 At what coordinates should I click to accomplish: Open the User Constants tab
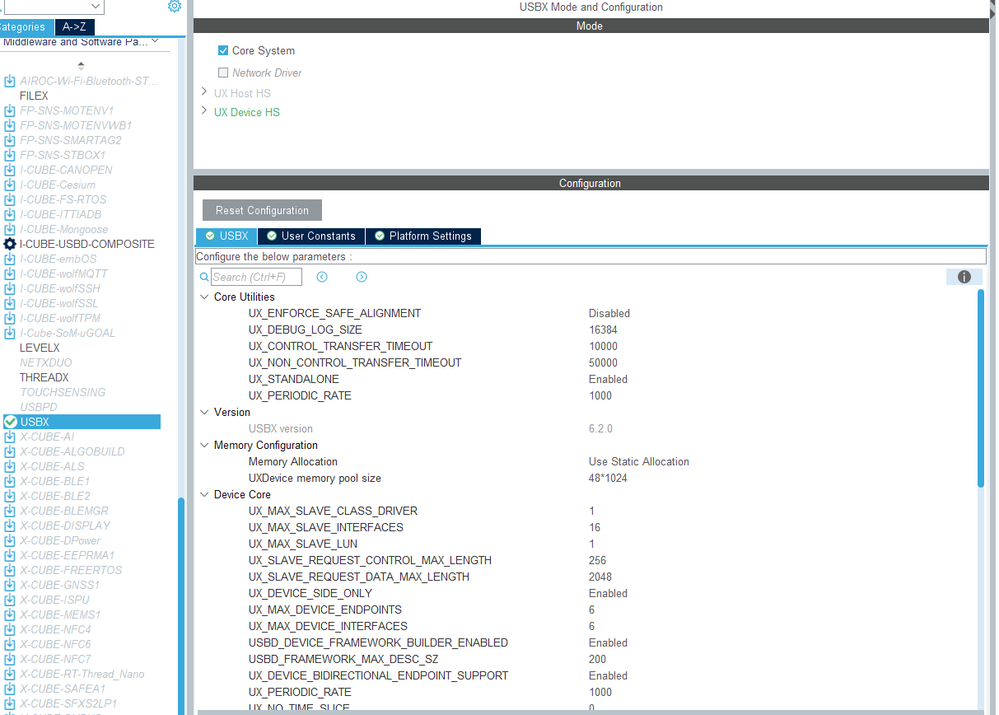[312, 236]
